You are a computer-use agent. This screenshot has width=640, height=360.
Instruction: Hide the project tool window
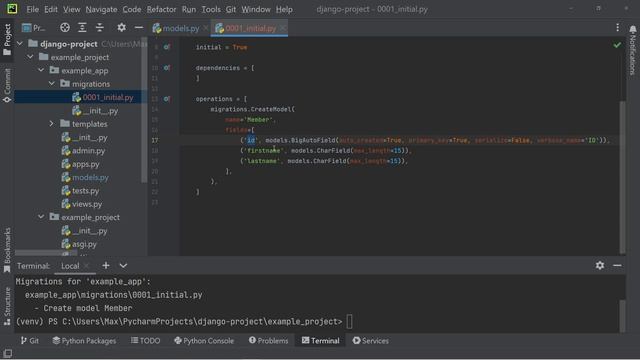click(139, 28)
